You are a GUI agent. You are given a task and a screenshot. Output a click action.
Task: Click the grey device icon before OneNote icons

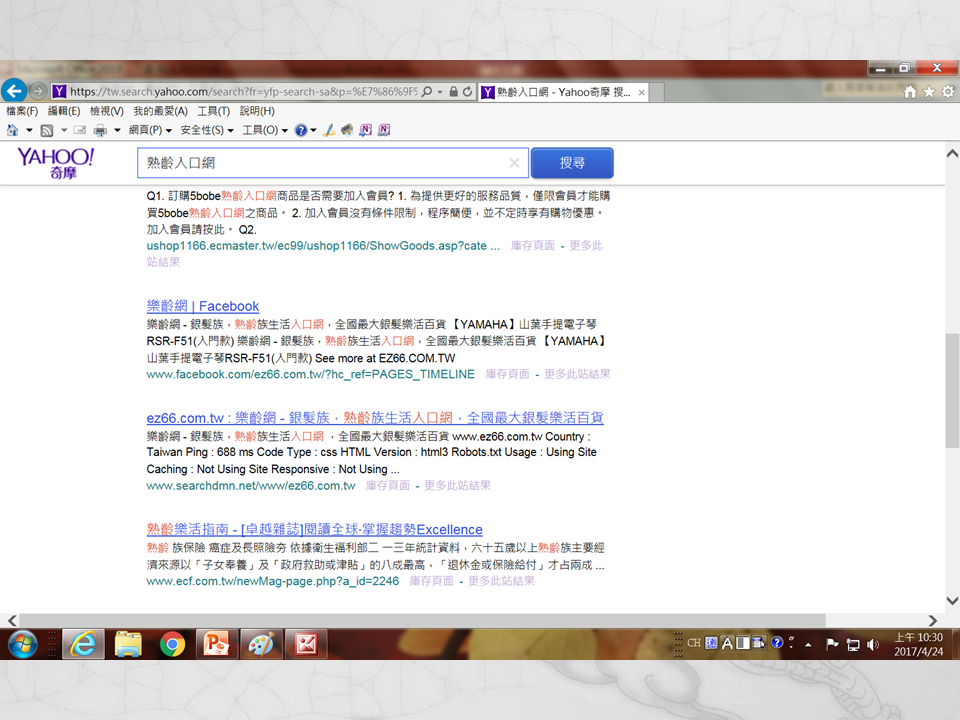point(347,130)
